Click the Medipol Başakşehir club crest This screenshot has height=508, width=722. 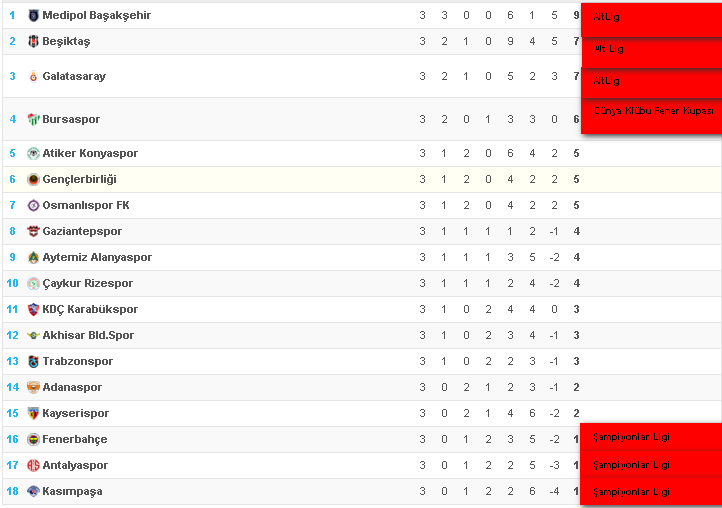[x=33, y=16]
